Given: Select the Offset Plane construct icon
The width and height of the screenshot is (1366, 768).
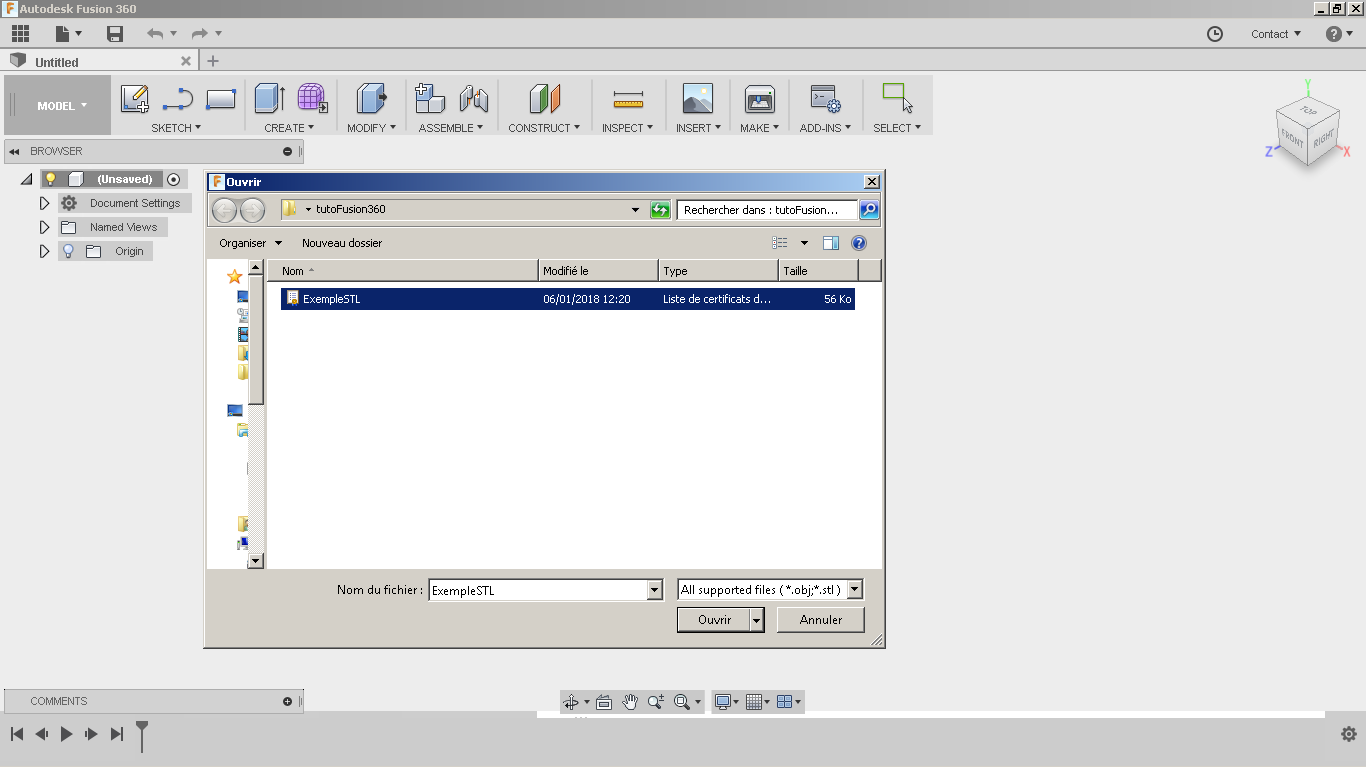Looking at the screenshot, I should 545,98.
